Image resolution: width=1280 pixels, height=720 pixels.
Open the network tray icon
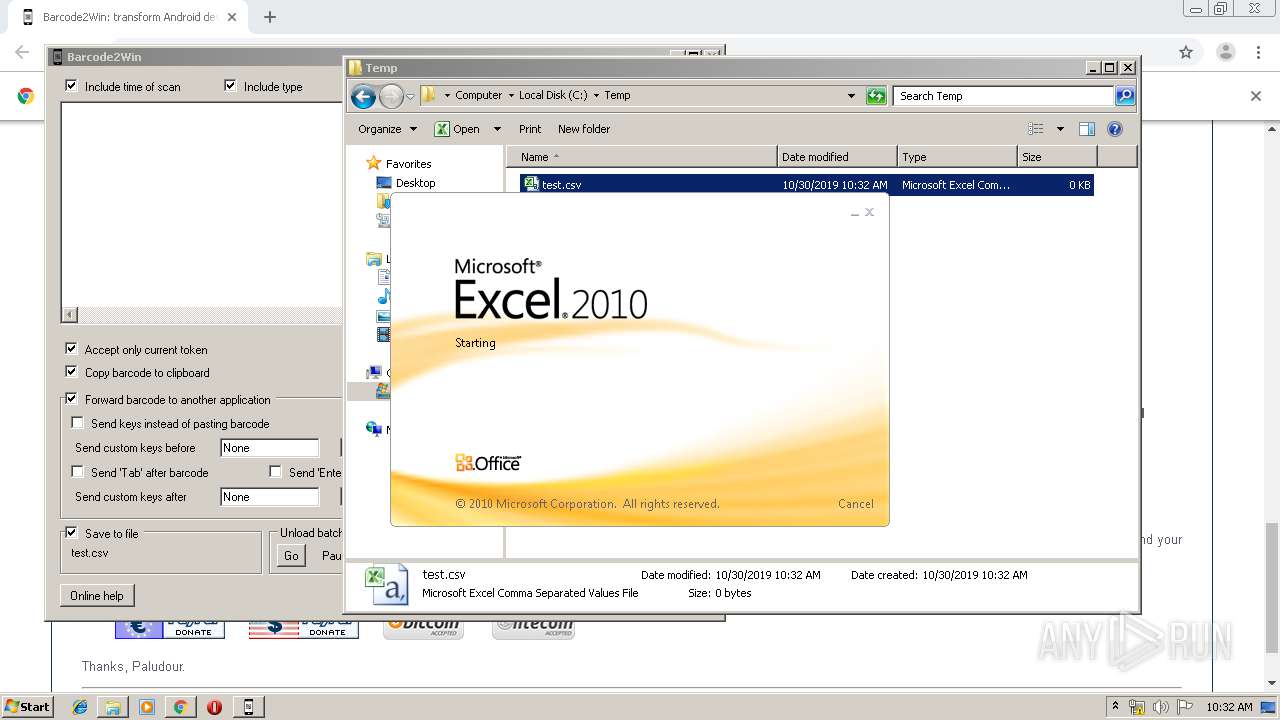[1137, 707]
